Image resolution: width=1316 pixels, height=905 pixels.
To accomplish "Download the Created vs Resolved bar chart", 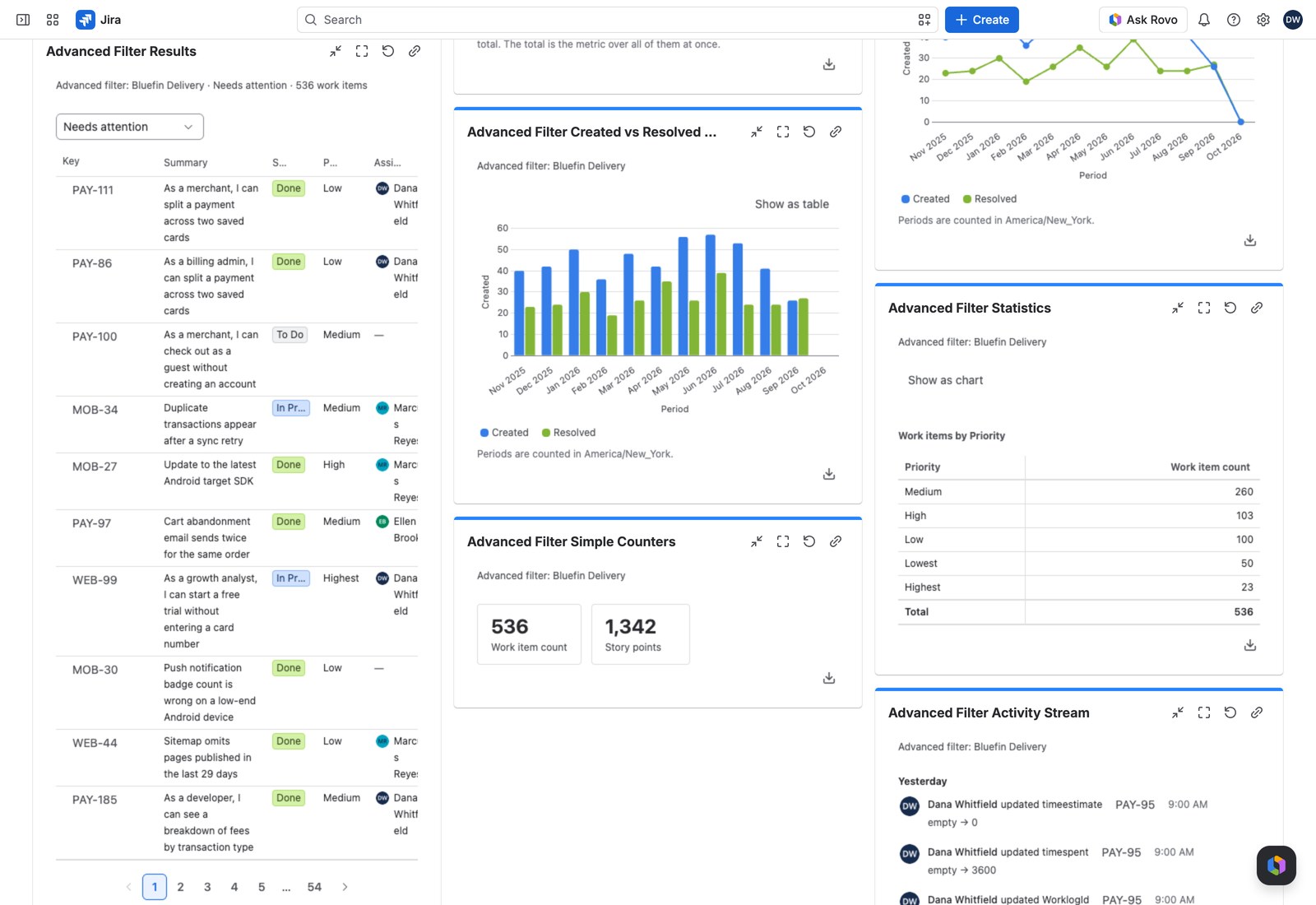I will pyautogui.click(x=829, y=474).
